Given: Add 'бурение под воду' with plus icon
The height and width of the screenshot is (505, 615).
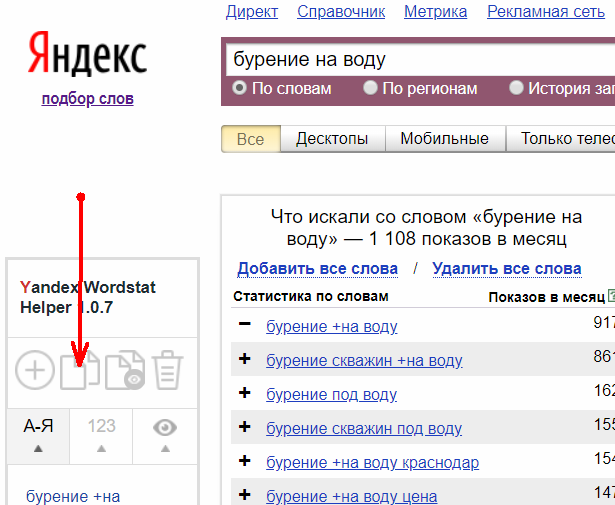Looking at the screenshot, I should [245, 392].
